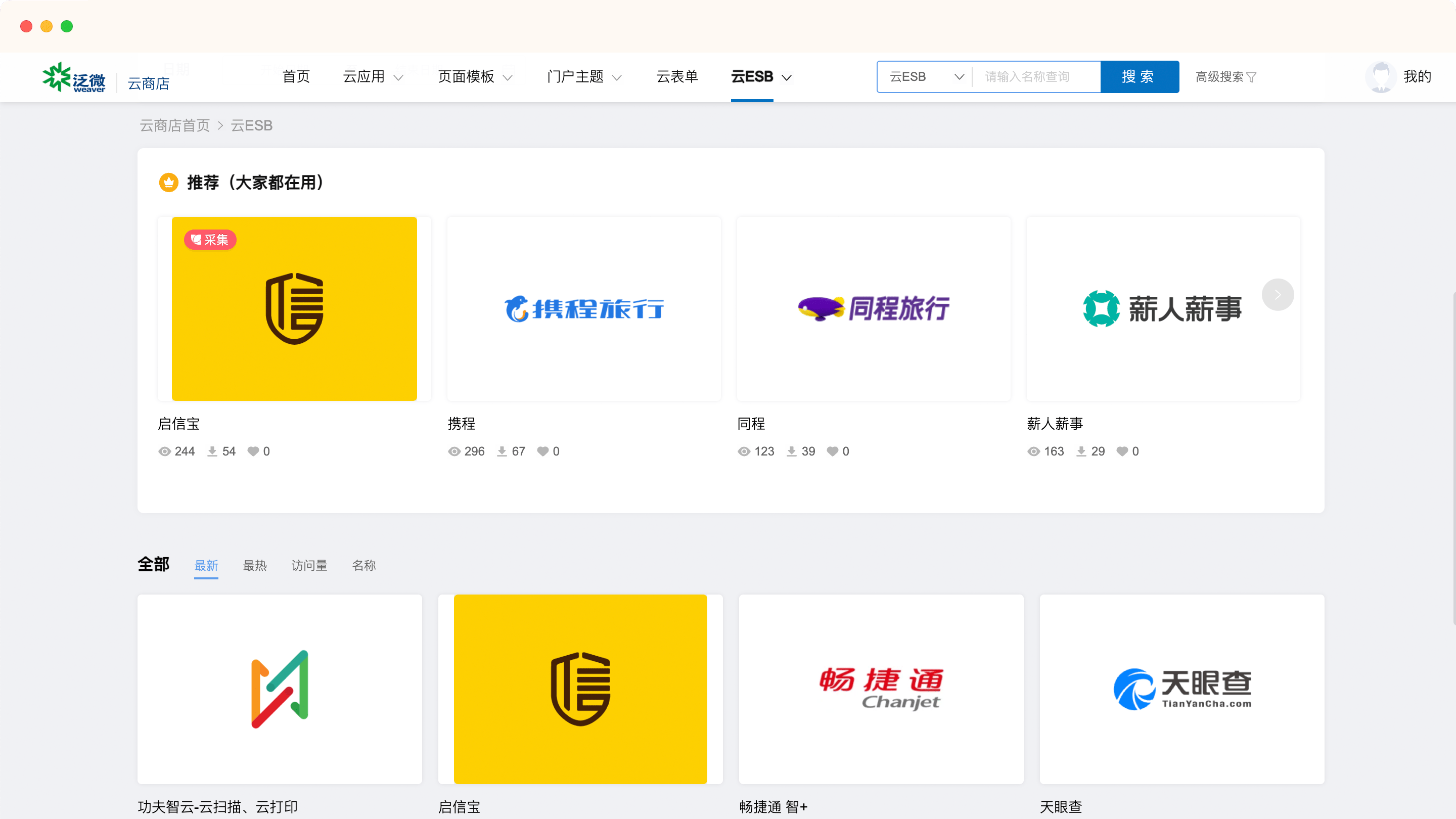Open the 薪人薪事 thumbnail
The width and height of the screenshot is (1456, 819).
click(1163, 308)
